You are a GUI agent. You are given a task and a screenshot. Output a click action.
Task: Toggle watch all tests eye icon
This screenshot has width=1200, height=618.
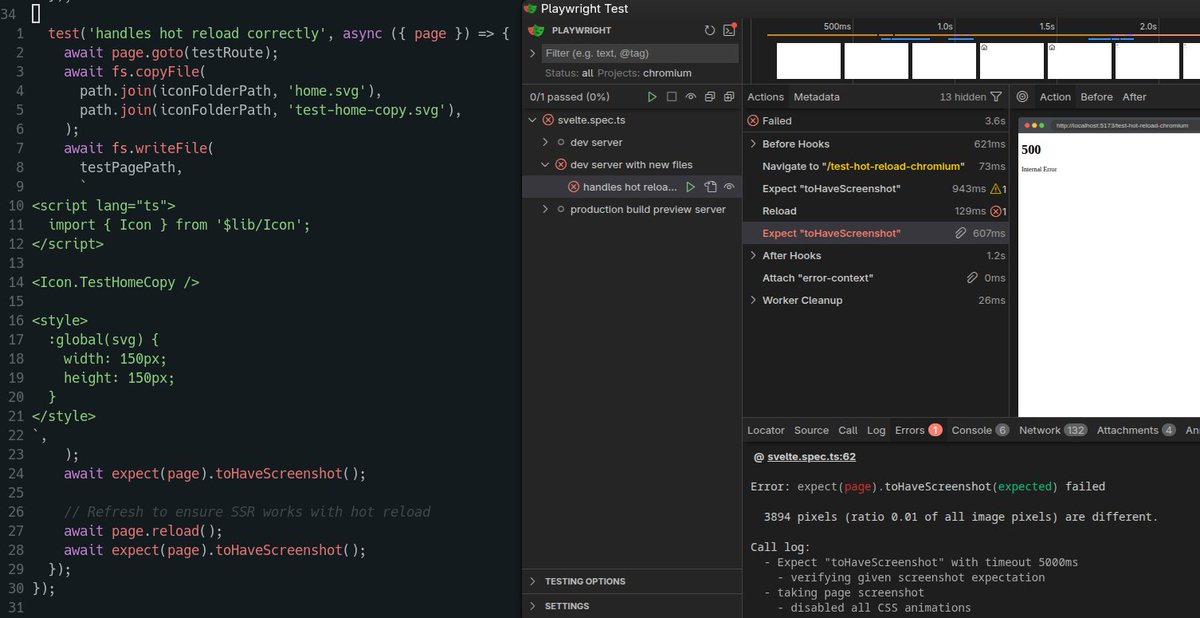(691, 97)
